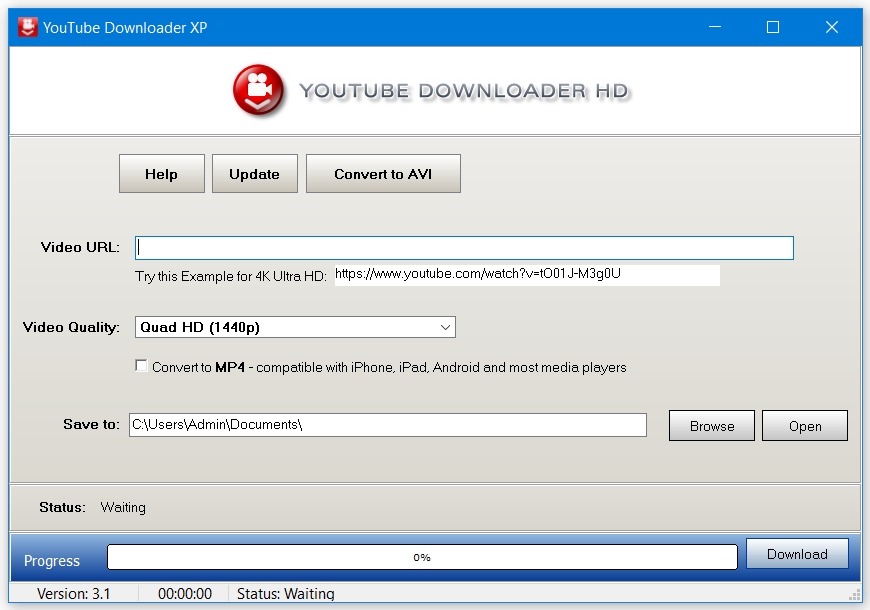
Task: Start the Download
Action: [797, 553]
